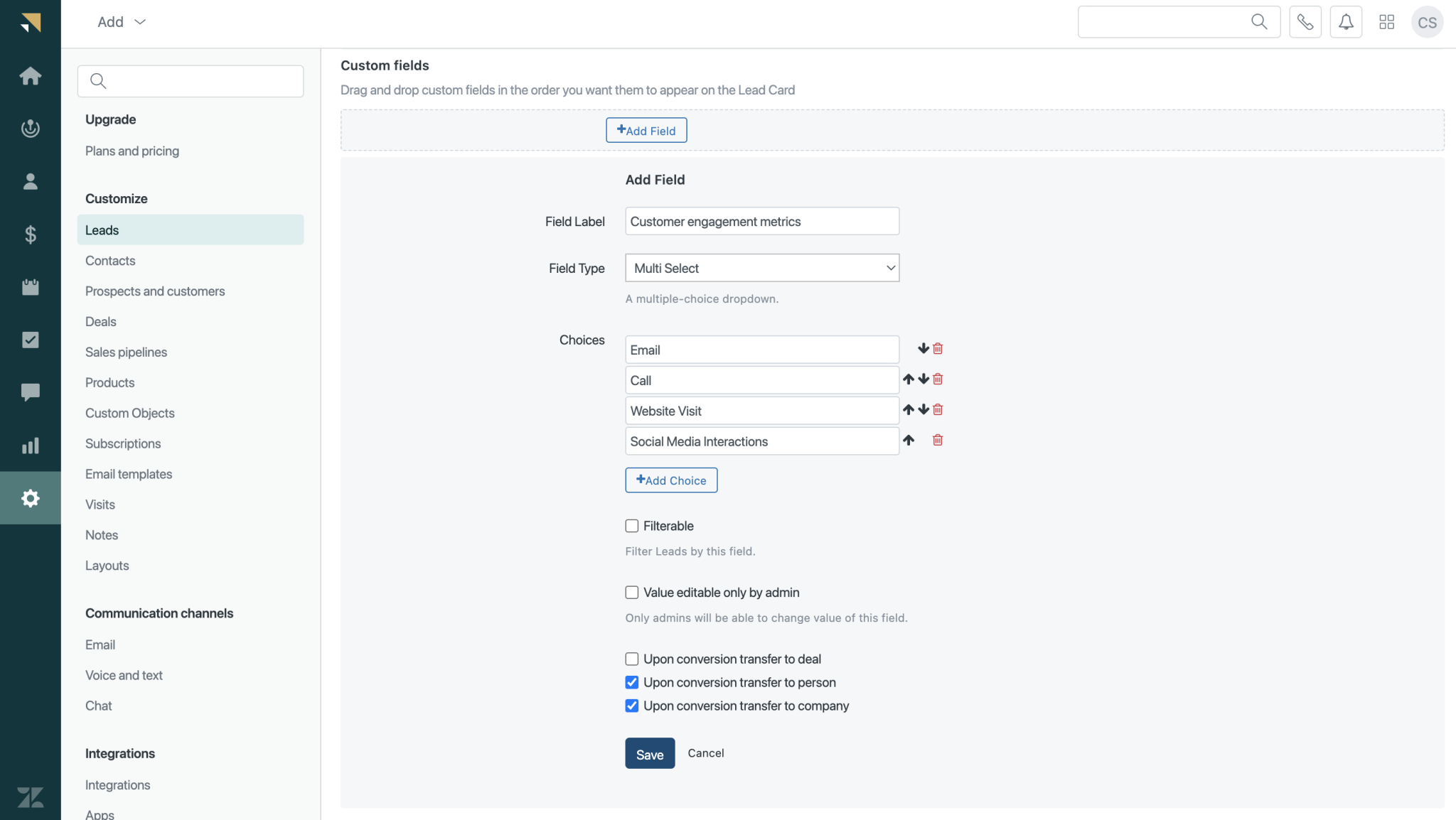Select the deals dollar icon
The height and width of the screenshot is (820, 1456).
31,234
